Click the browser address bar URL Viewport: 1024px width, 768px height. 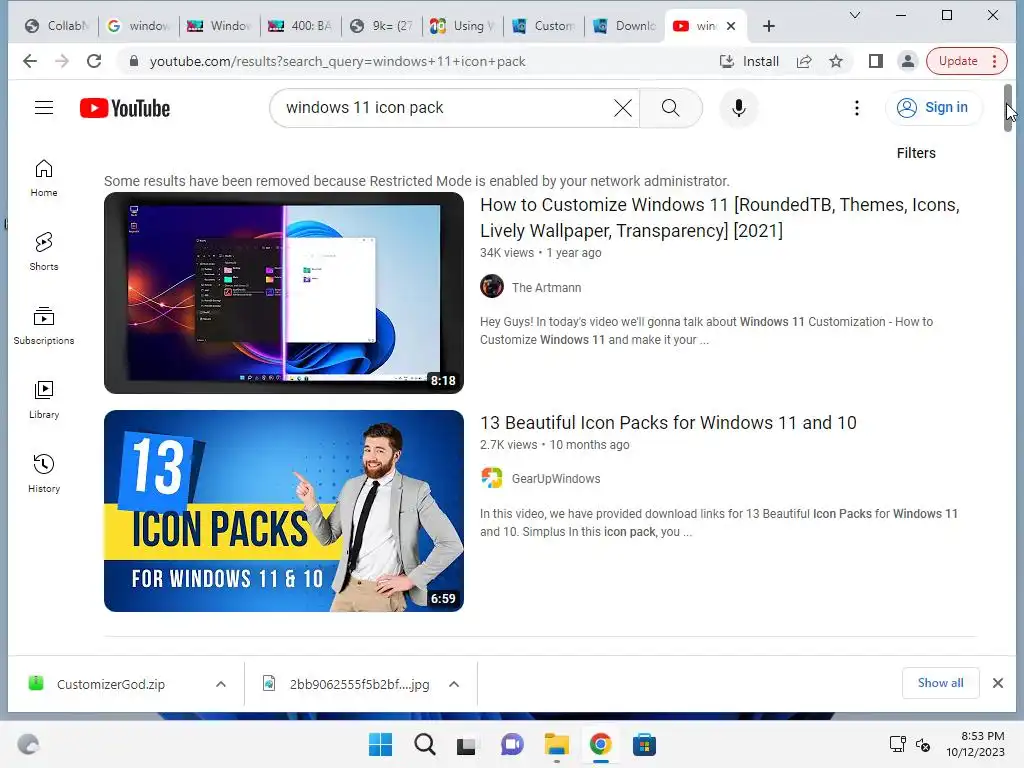pyautogui.click(x=338, y=61)
